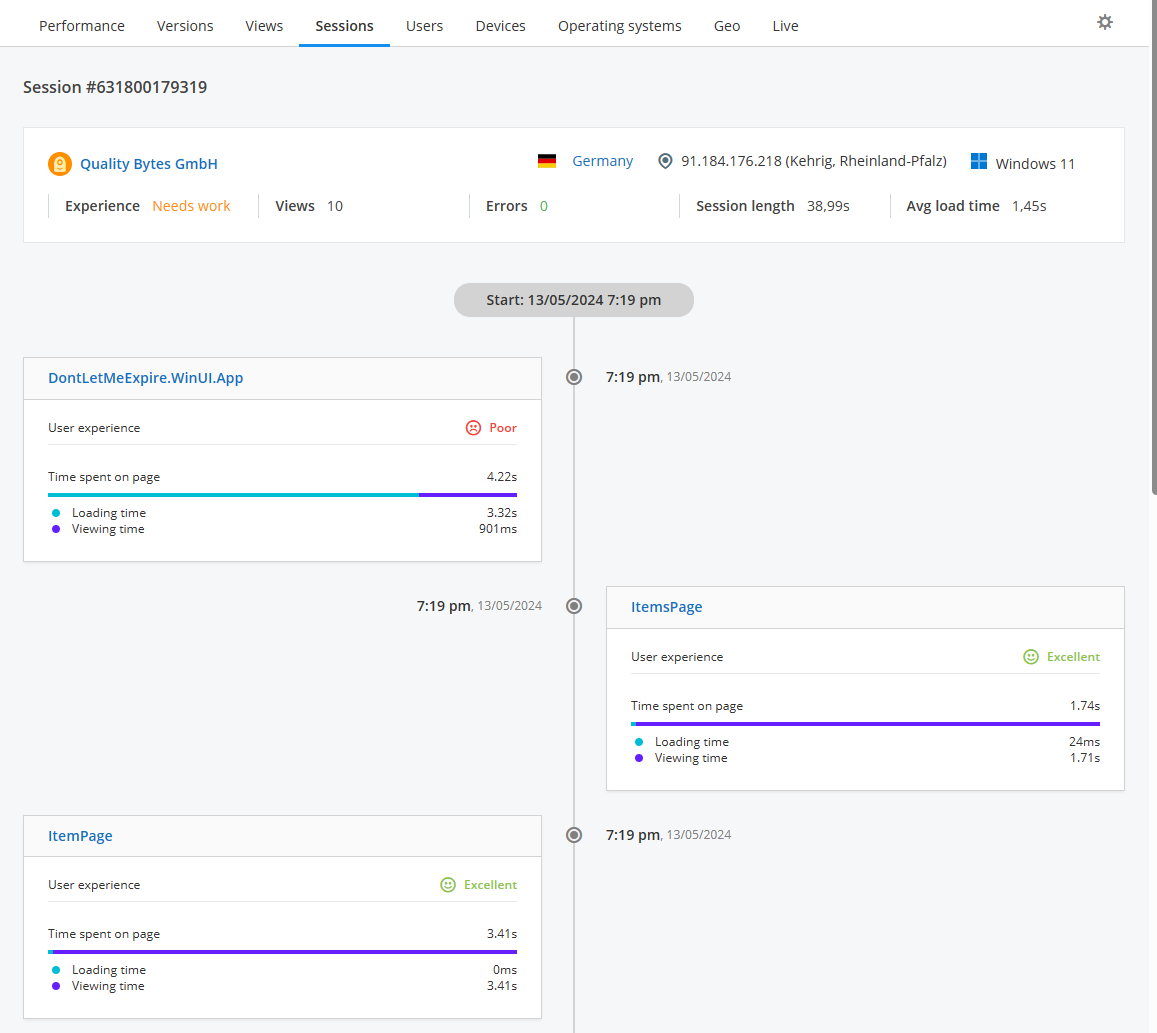Open the Live tab
The image size is (1157, 1033).
tap(785, 25)
